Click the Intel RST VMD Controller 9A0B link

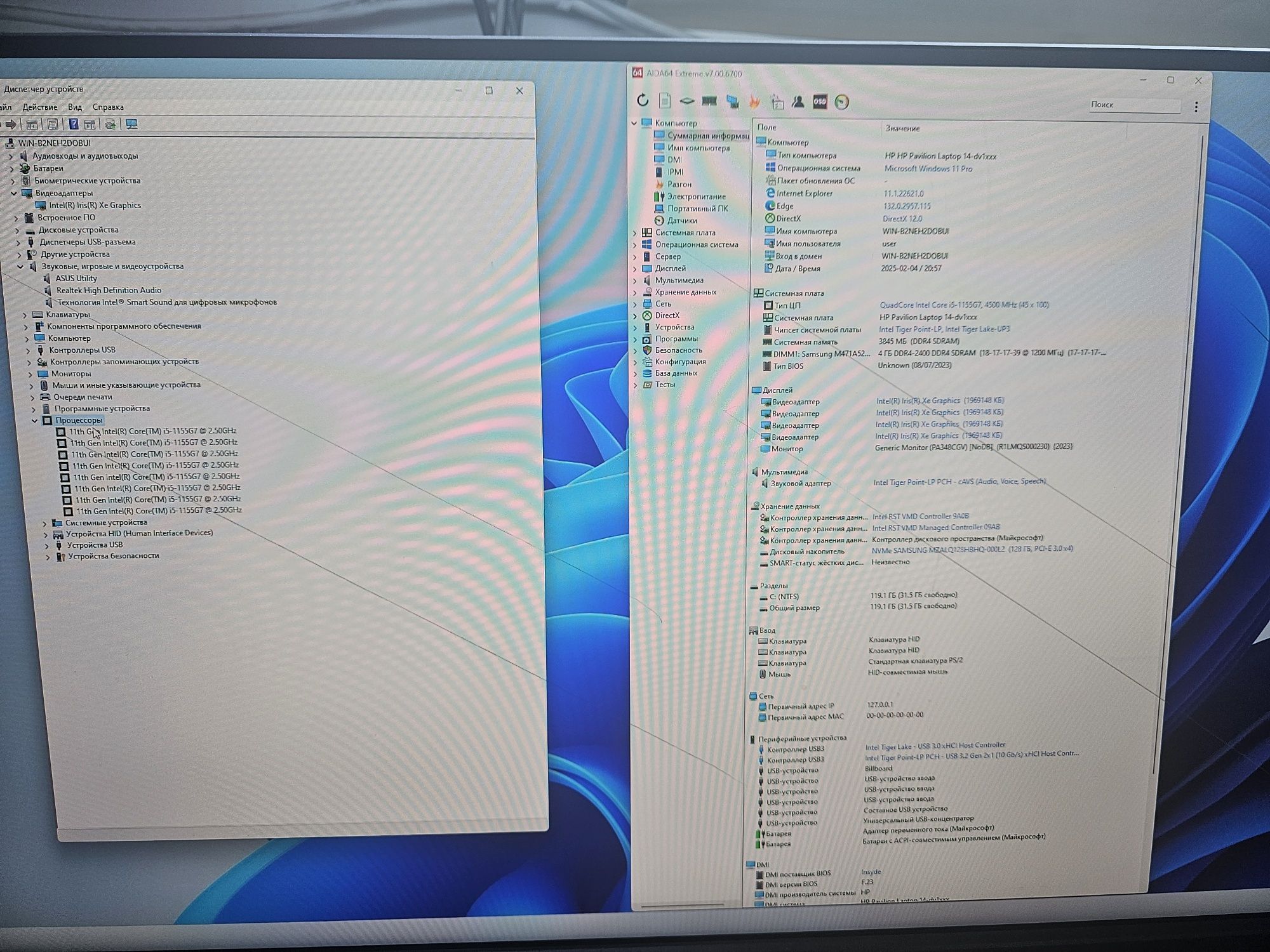[920, 517]
